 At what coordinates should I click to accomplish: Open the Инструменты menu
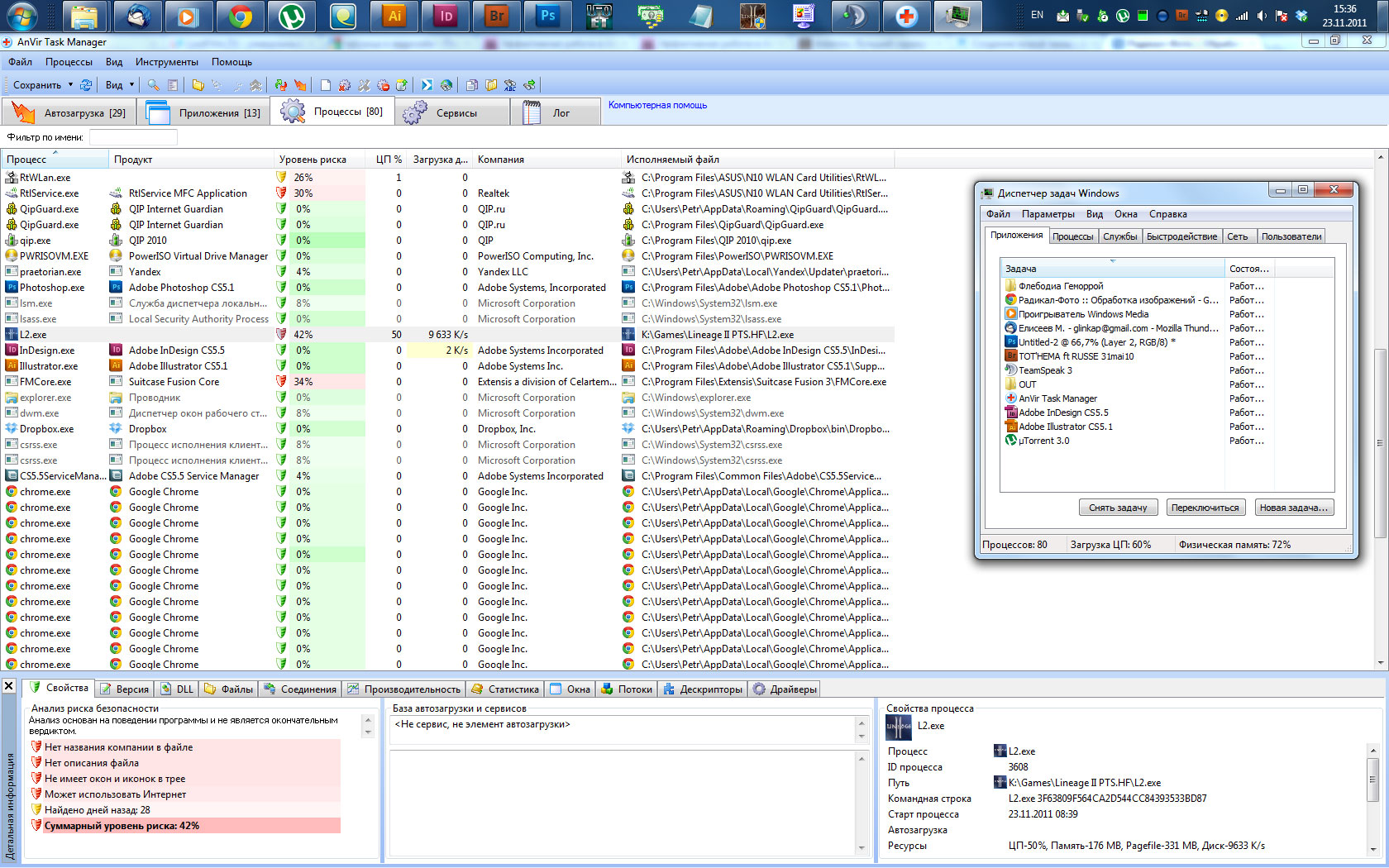tap(167, 62)
